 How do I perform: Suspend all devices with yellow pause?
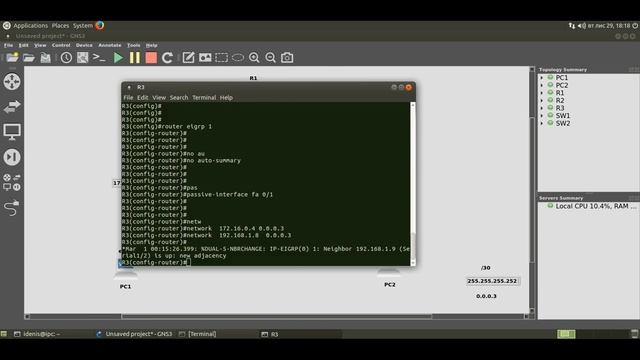tap(135, 58)
